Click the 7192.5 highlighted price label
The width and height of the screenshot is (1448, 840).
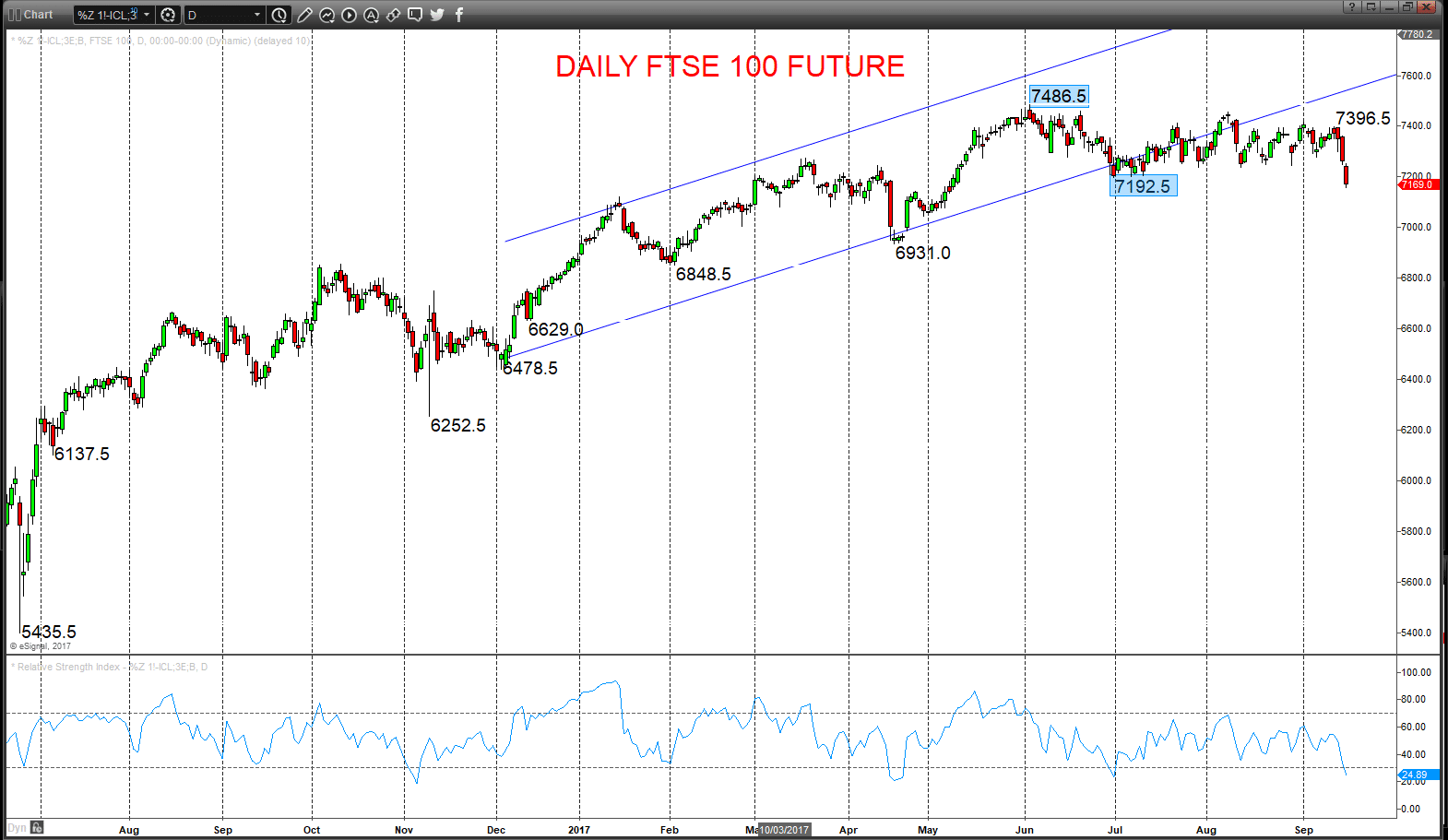[x=1143, y=186]
